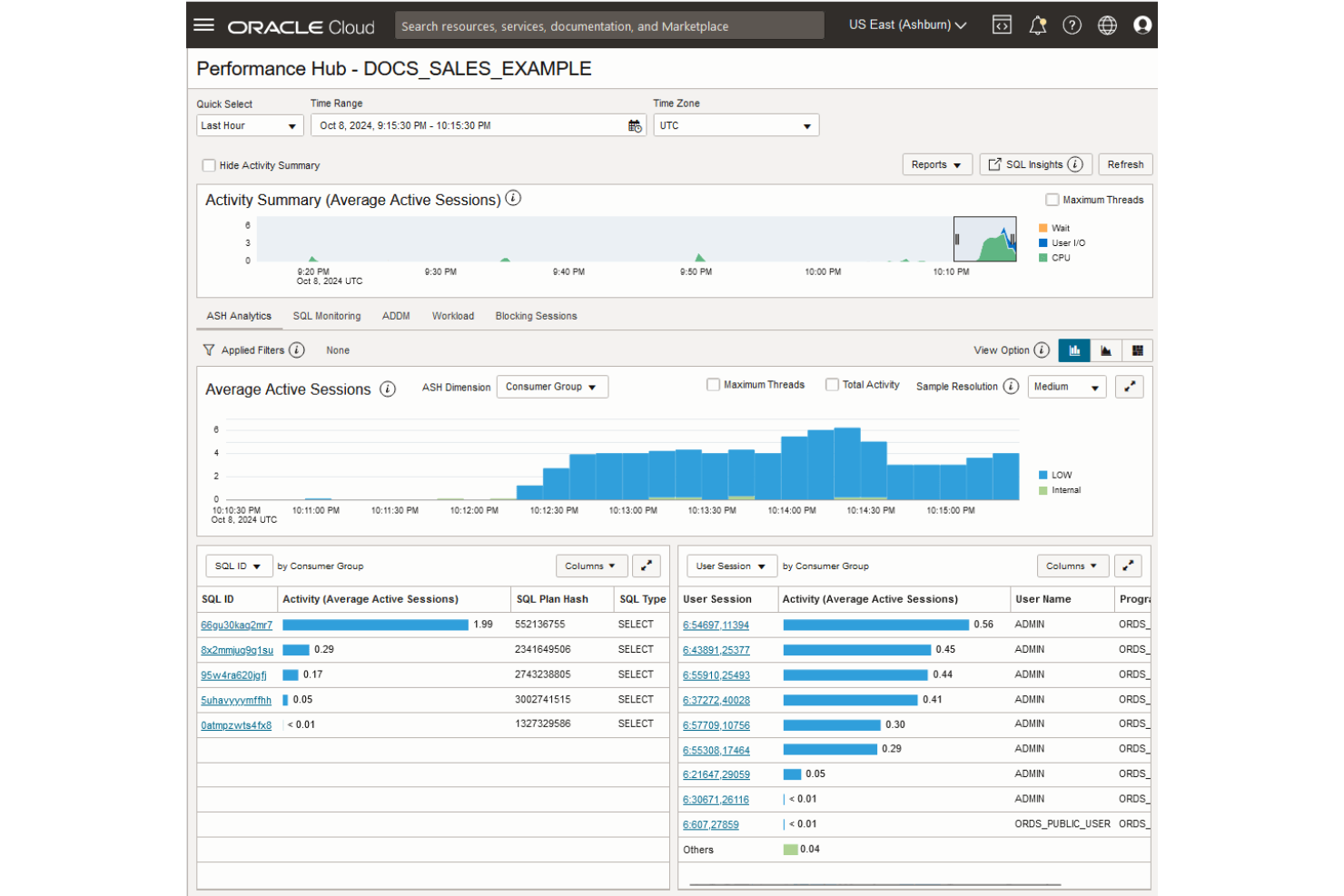Click the CPU legend color swatch
Image resolution: width=1344 pixels, height=896 pixels.
pos(1043,258)
